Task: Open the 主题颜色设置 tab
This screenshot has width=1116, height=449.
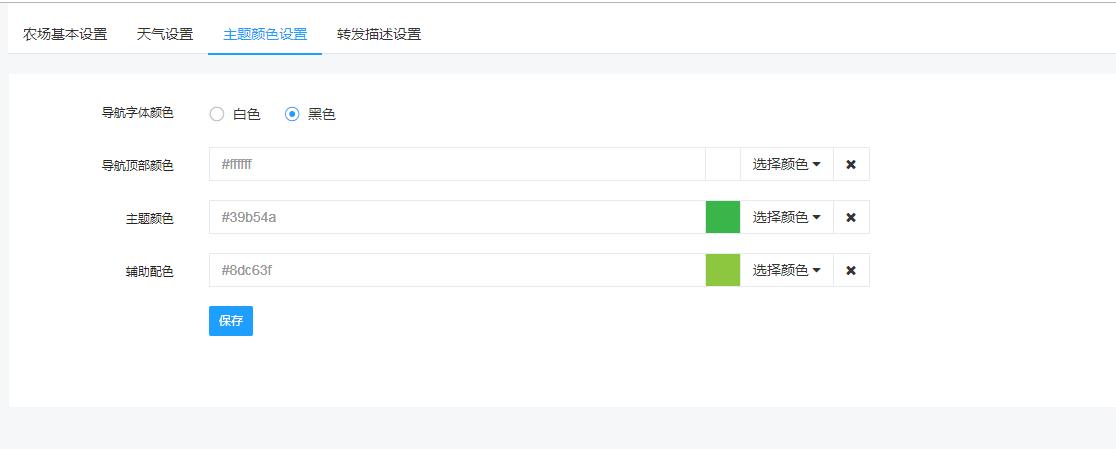Action: (265, 34)
